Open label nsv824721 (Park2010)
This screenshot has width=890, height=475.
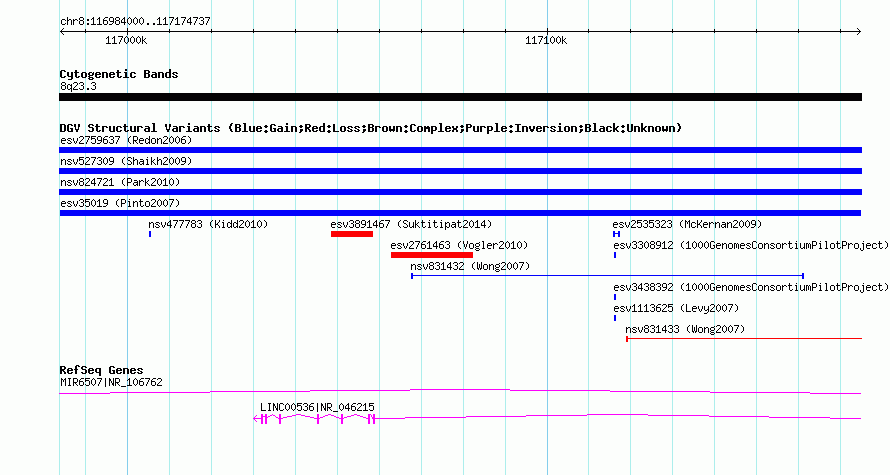click(x=120, y=182)
